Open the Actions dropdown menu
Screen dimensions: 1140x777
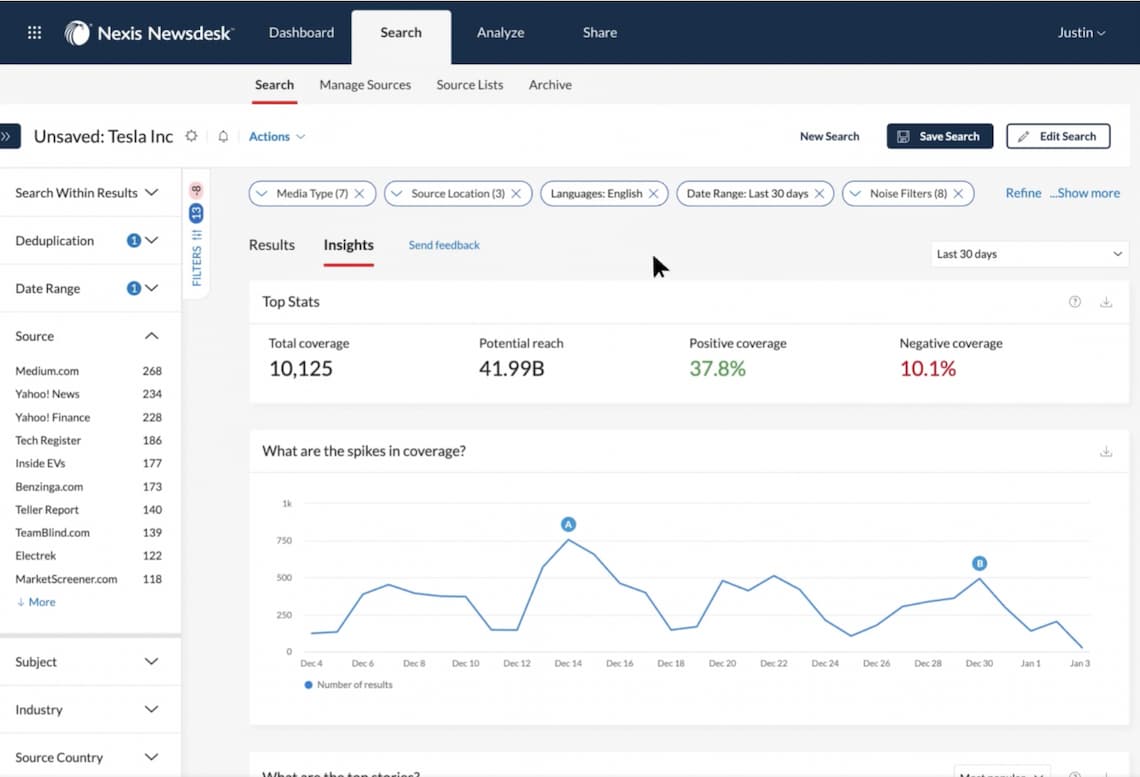click(277, 136)
